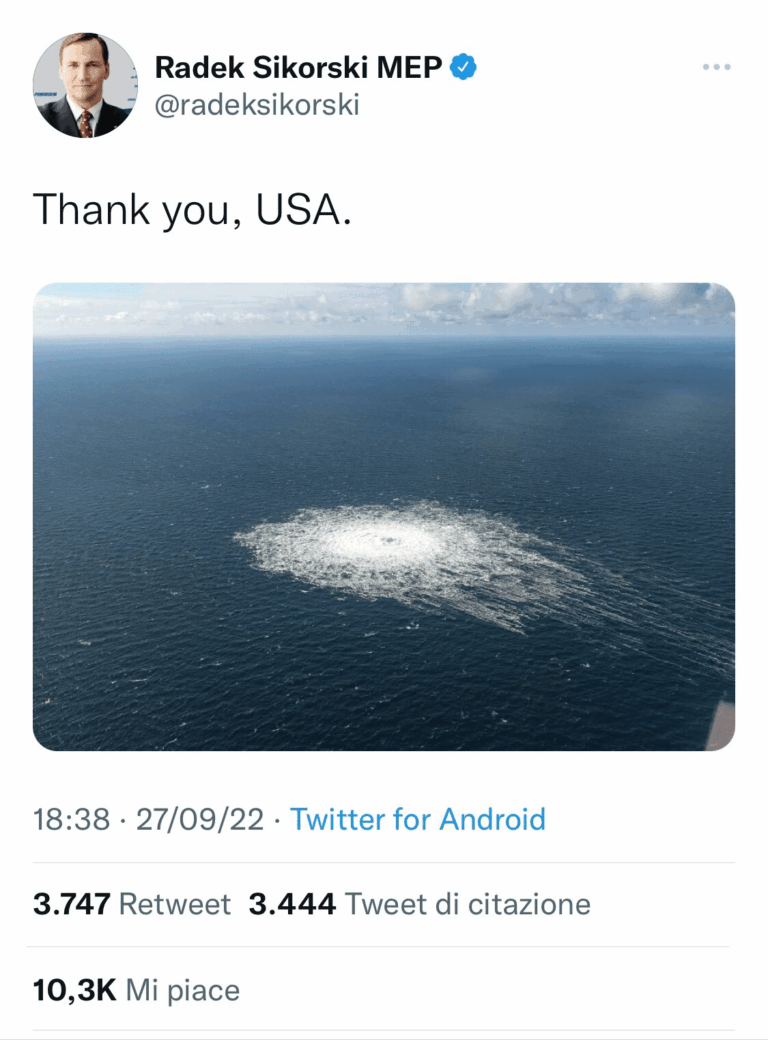768x1040 pixels.
Task: Open the attached ocean photo full screen
Action: [x=384, y=515]
